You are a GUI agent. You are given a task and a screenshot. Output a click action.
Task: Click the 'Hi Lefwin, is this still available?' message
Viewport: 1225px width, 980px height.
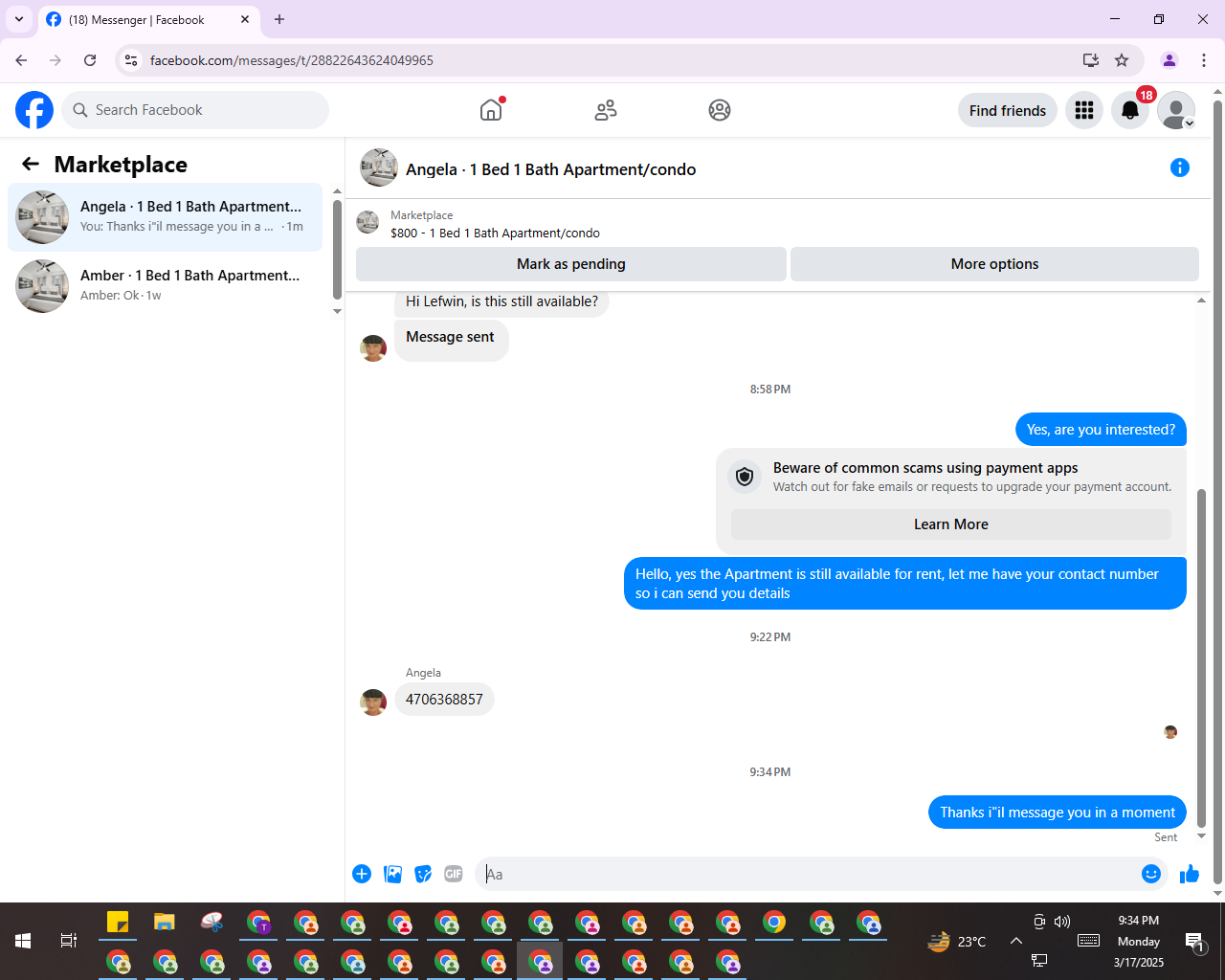point(501,302)
